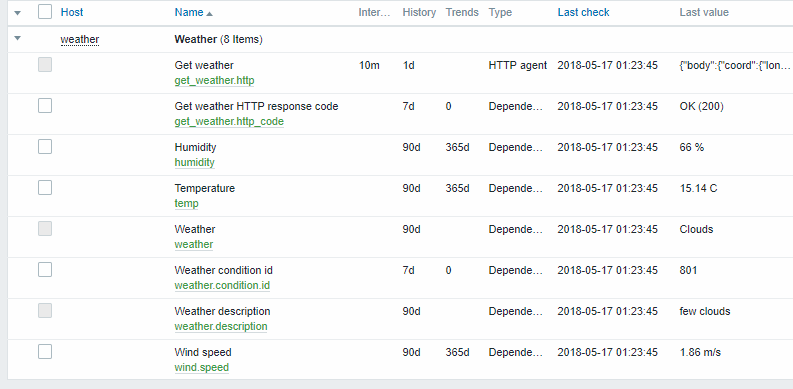Click the Weather (8 Items) group title
793x389 pixels.
[x=218, y=39]
